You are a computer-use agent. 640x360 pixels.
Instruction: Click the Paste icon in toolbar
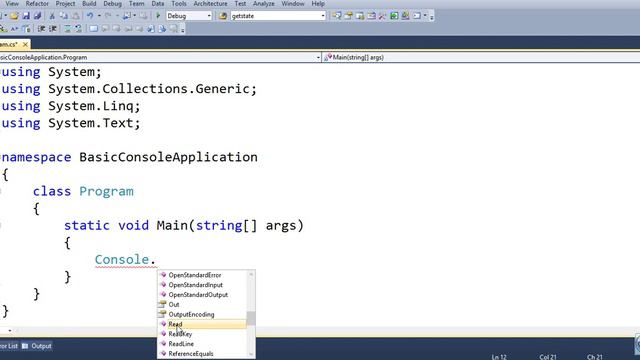pos(76,16)
